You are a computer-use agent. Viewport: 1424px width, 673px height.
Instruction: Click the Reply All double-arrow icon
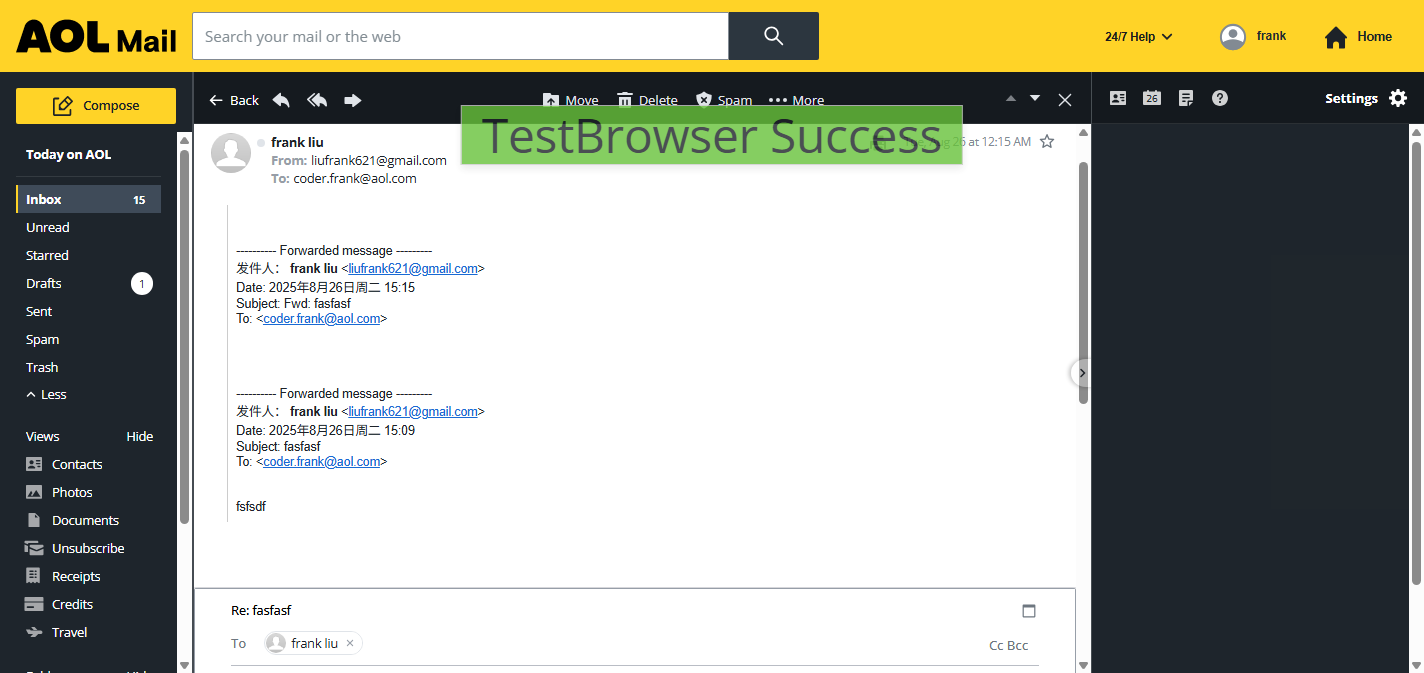[317, 100]
